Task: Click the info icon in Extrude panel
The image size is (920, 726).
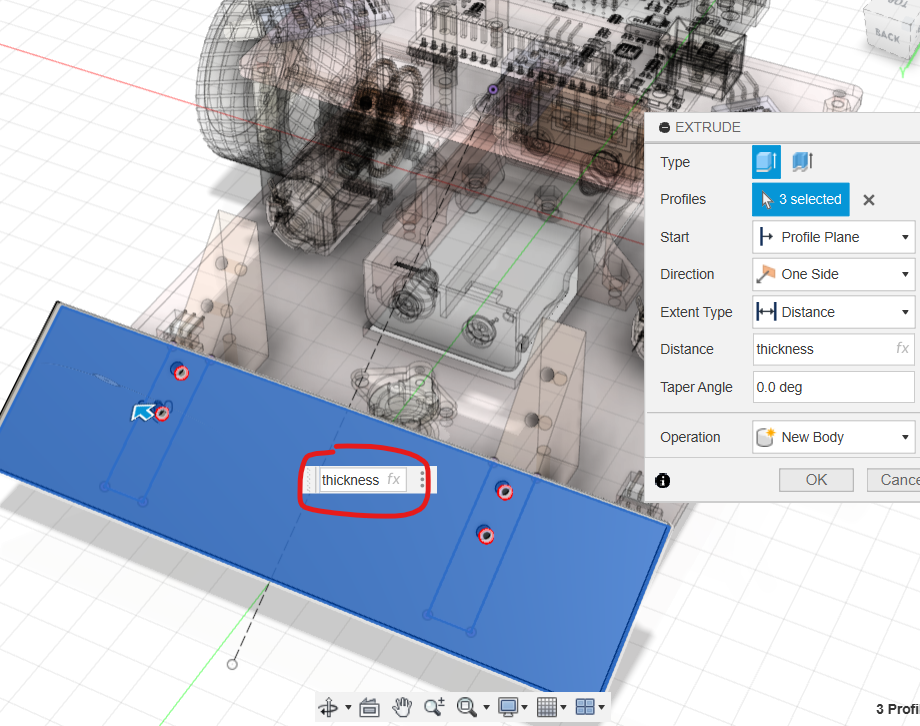Action: (662, 481)
